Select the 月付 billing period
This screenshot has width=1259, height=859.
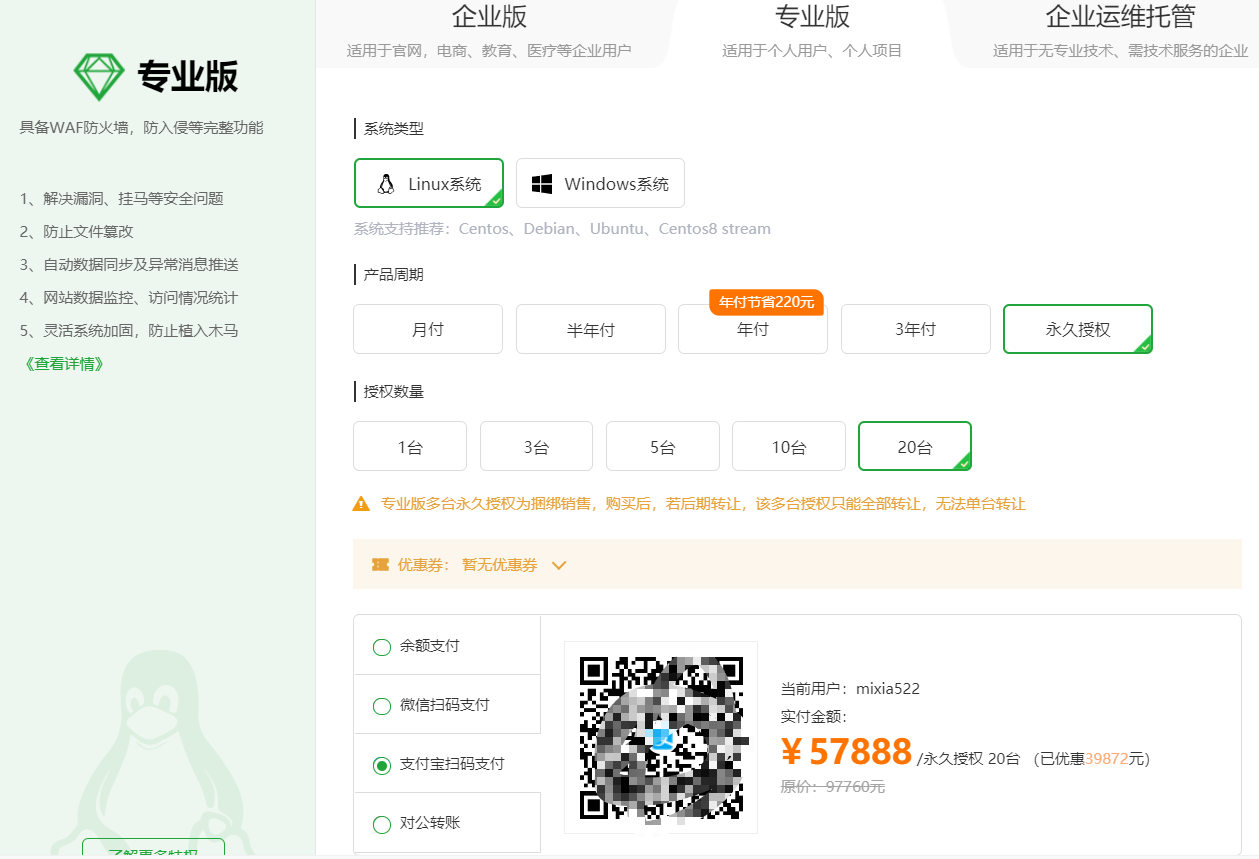click(x=427, y=328)
